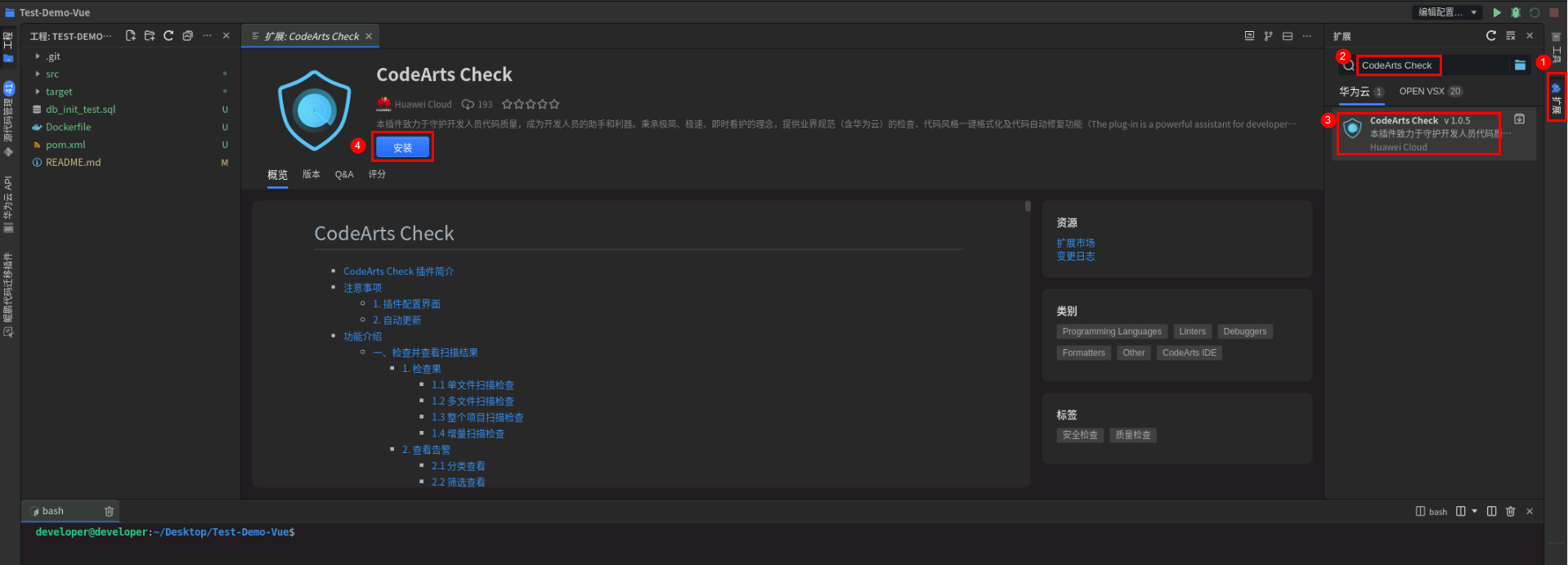Open 2.1 分类查看 link
1568x565 pixels.
(458, 466)
